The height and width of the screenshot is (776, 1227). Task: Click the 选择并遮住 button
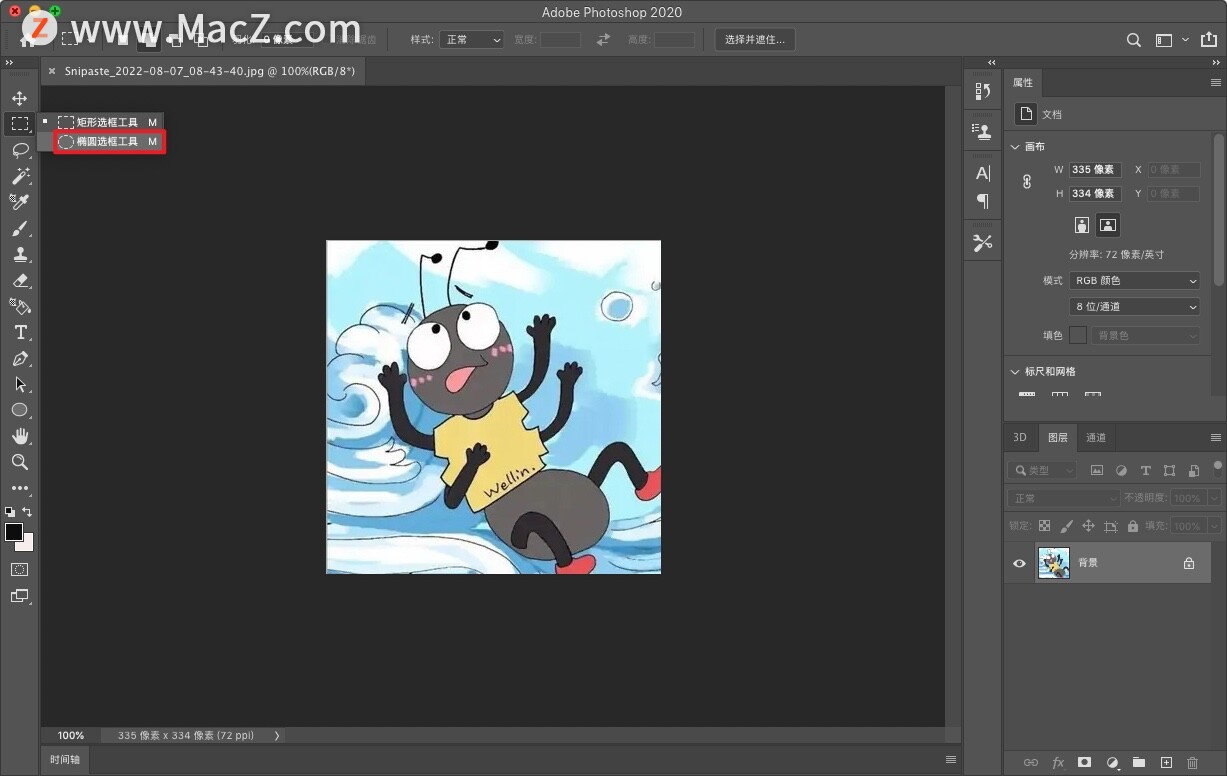tap(755, 39)
